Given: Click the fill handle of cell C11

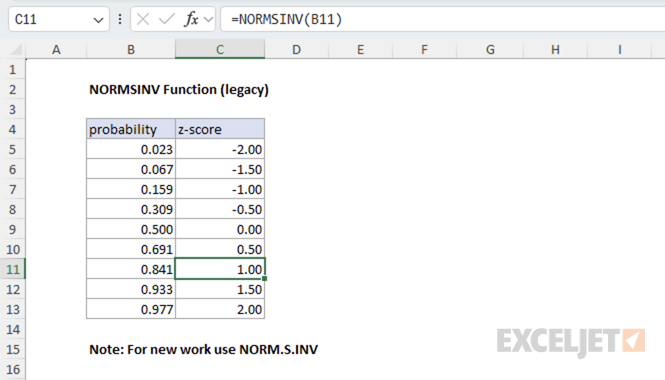Looking at the screenshot, I should tap(265, 279).
